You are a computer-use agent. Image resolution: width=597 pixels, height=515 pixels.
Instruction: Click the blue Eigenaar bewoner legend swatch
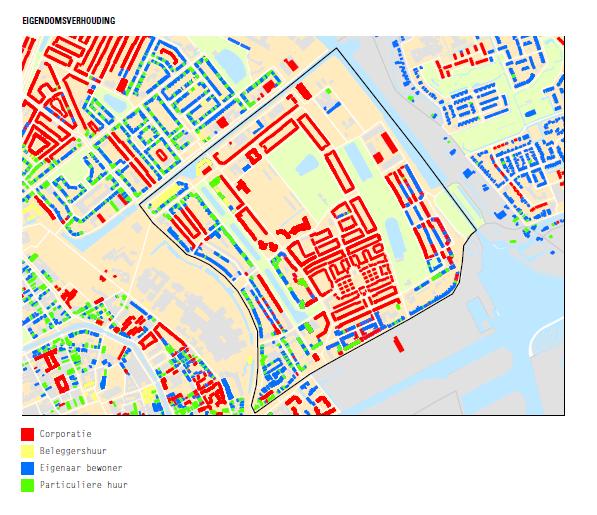pyautogui.click(x=27, y=468)
